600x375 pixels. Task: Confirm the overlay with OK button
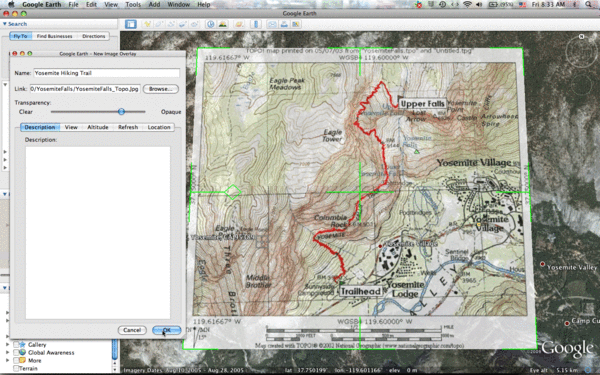(166, 330)
